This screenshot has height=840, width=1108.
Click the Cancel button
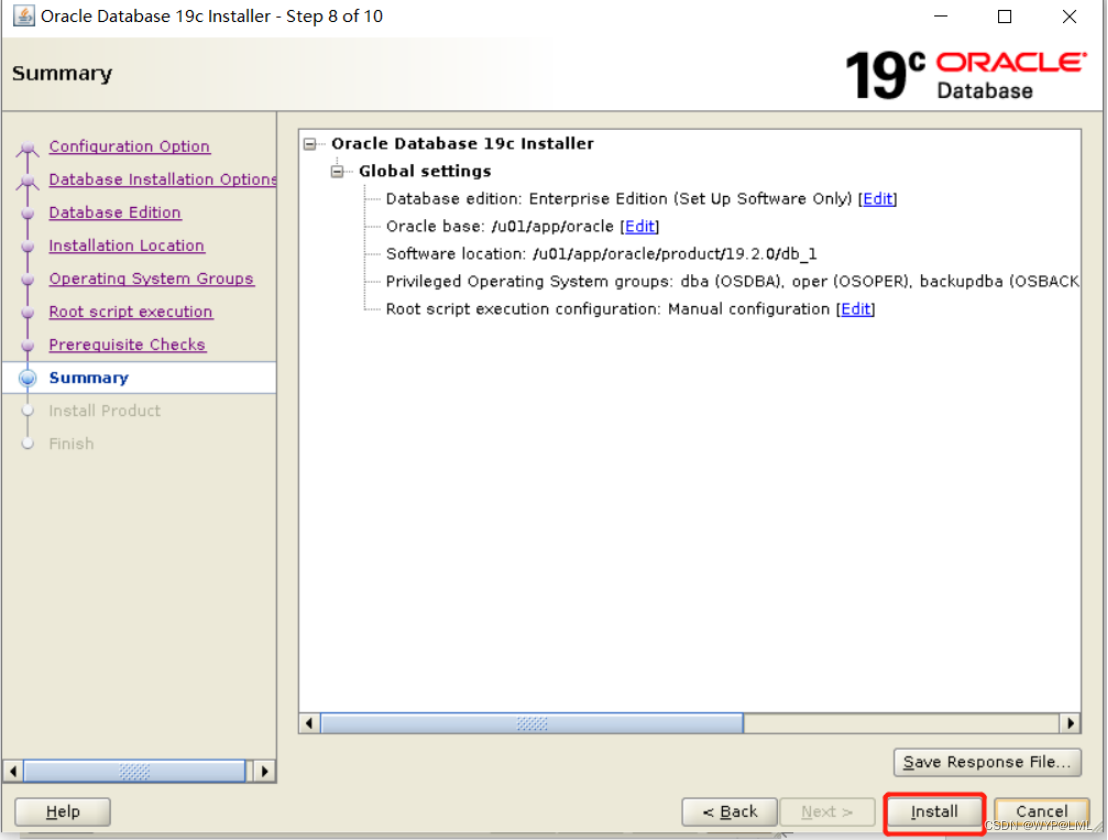point(1042,812)
